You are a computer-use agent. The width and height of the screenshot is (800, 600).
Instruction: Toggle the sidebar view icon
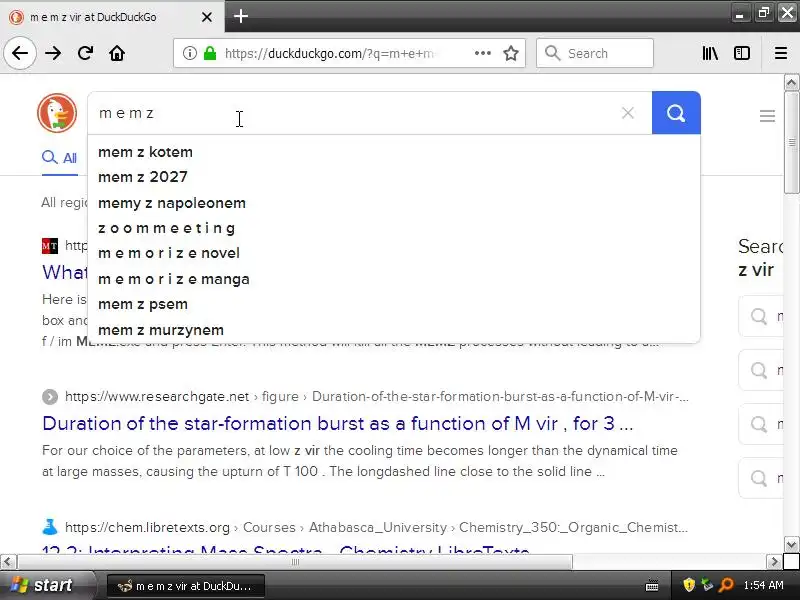tap(742, 53)
